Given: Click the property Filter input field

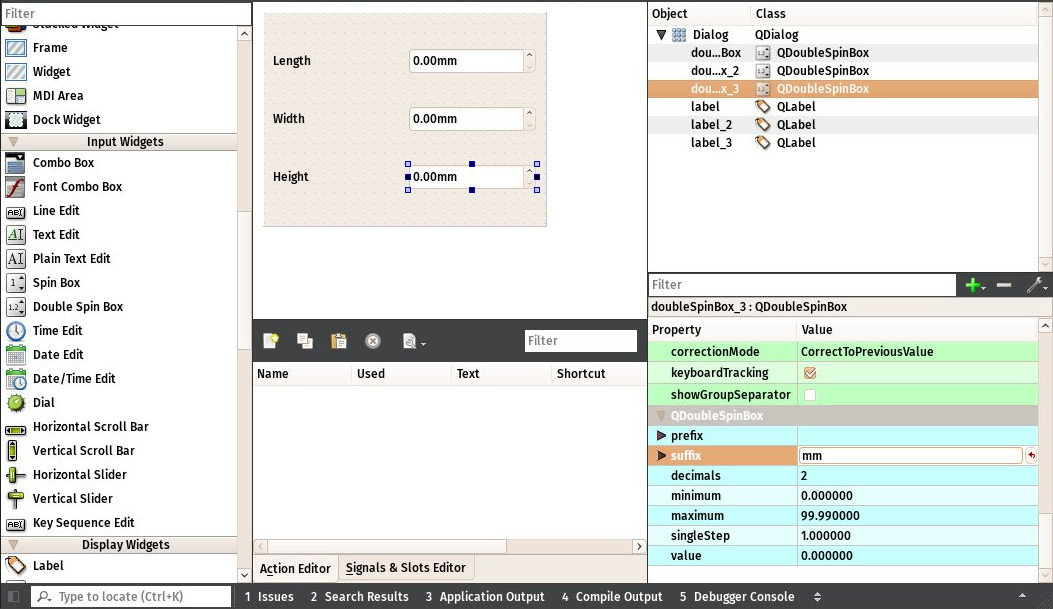Looking at the screenshot, I should click(800, 284).
